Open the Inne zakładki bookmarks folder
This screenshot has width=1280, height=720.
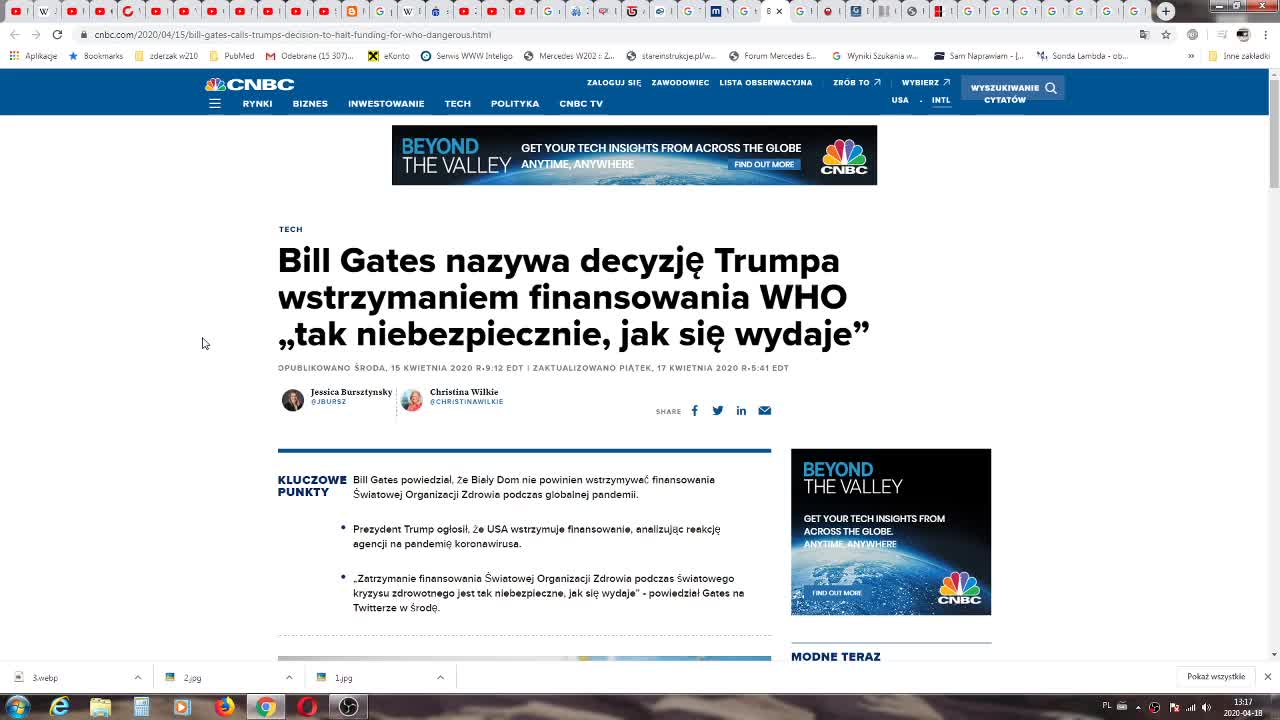(x=1239, y=56)
